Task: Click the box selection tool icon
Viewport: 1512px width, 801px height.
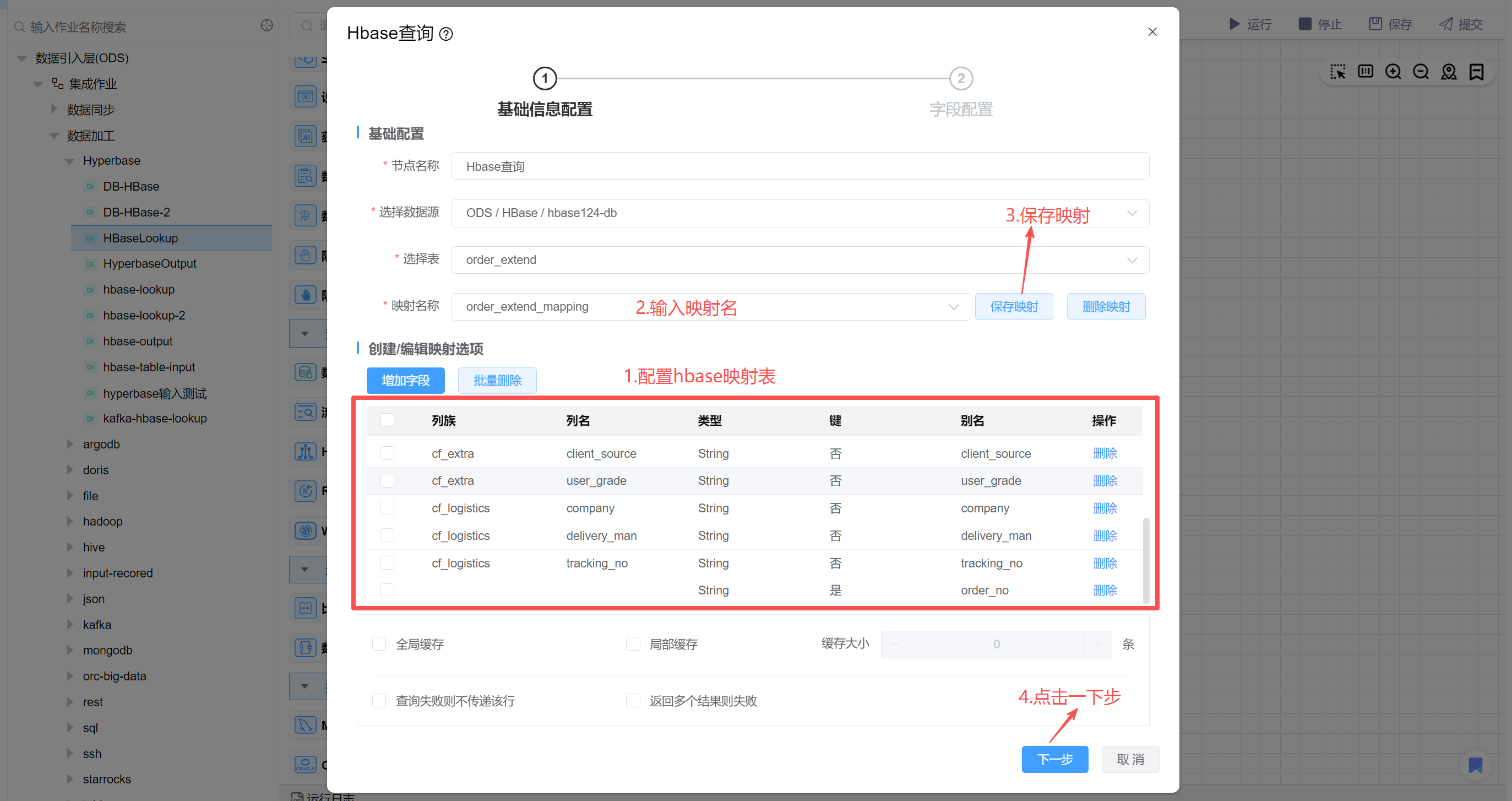Action: coord(1337,72)
